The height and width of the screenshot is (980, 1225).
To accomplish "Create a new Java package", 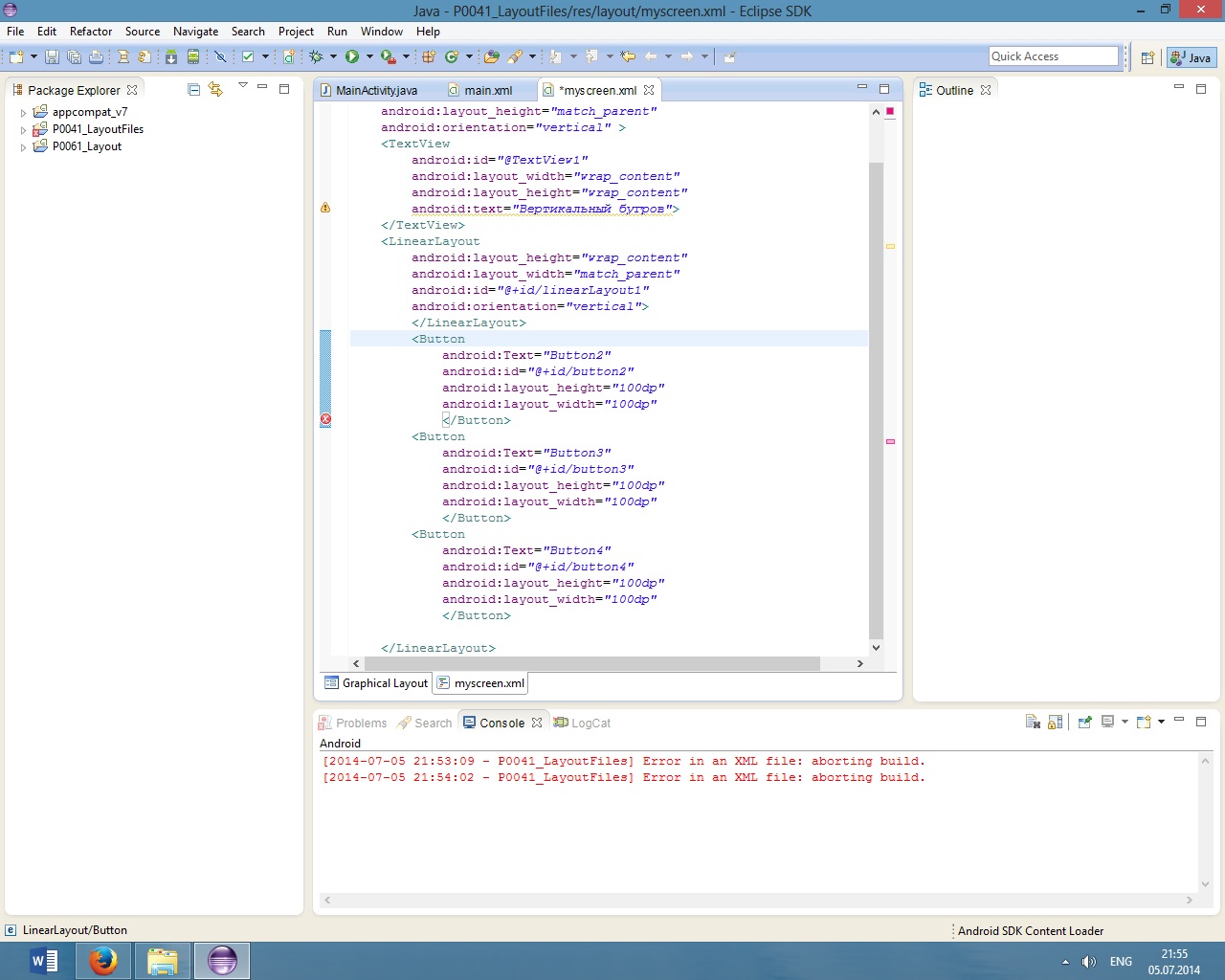I will point(429,57).
